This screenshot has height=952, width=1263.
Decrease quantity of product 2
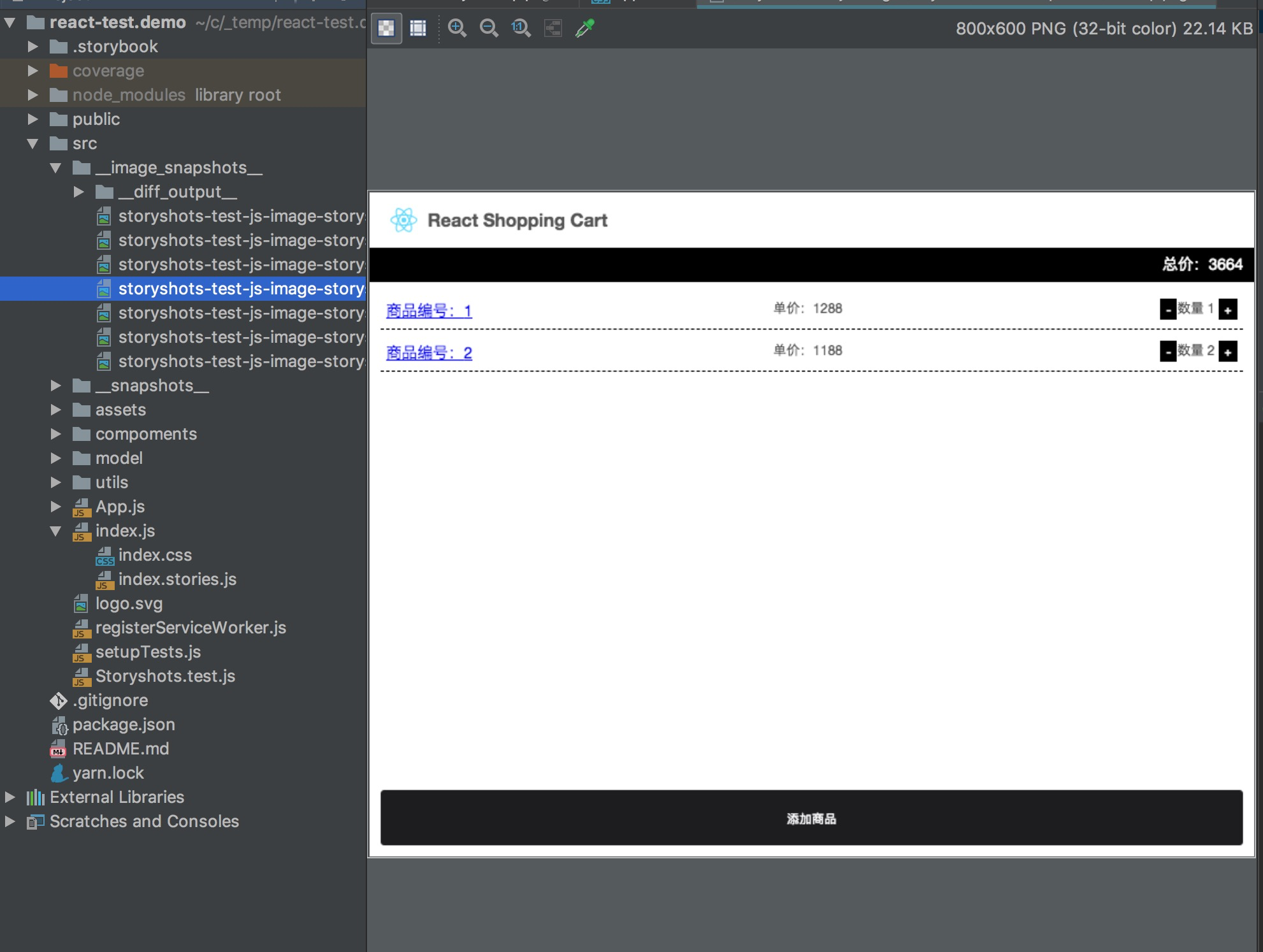coord(1167,351)
